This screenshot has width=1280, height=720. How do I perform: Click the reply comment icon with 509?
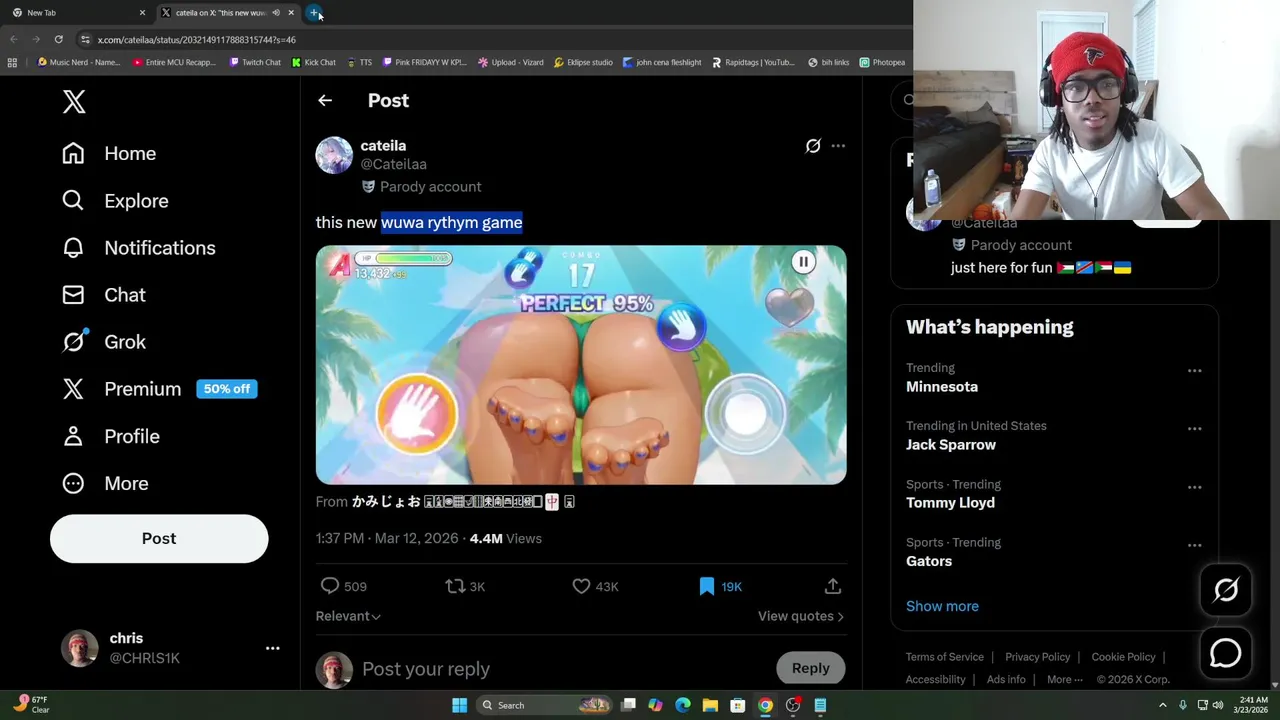tap(342, 586)
